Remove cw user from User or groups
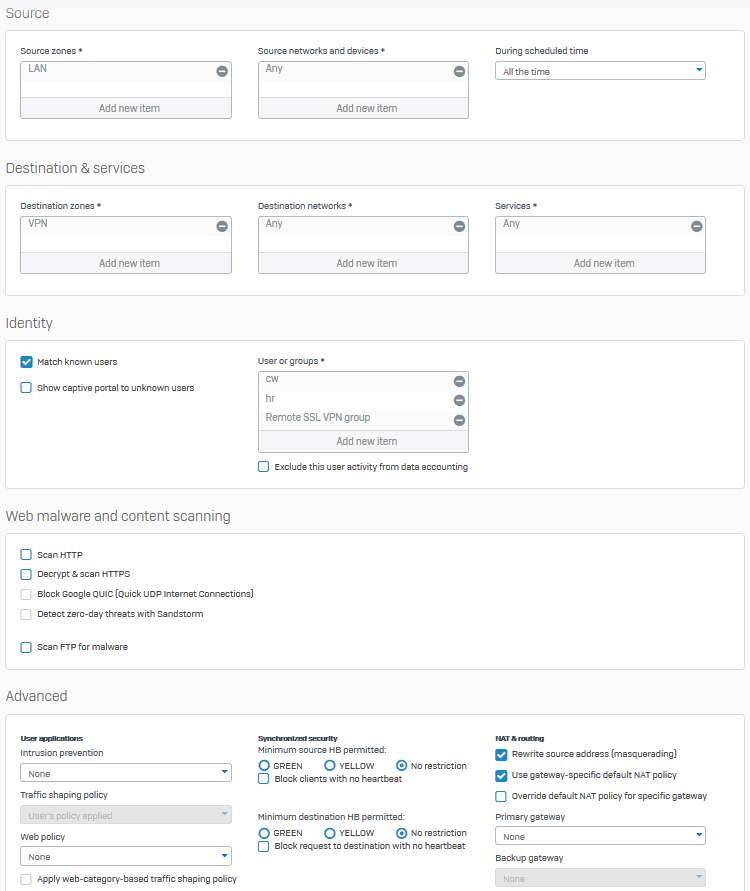The image size is (750, 891). pos(459,381)
